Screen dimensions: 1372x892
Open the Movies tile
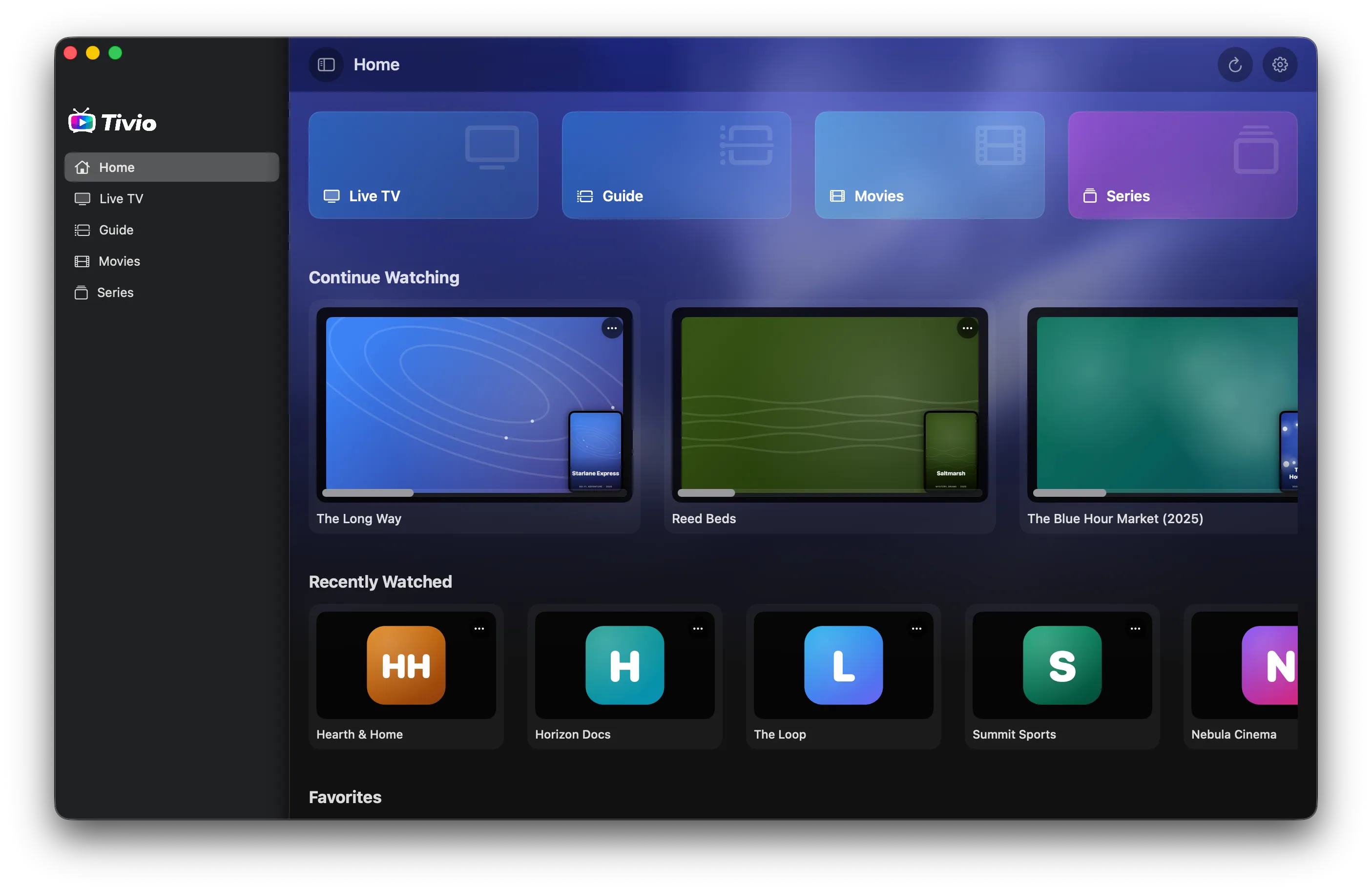click(x=929, y=165)
